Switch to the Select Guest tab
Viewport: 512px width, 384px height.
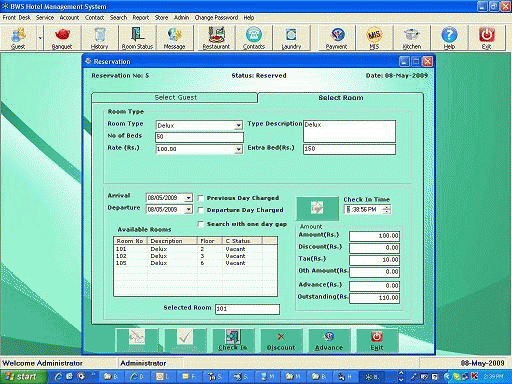click(x=175, y=98)
